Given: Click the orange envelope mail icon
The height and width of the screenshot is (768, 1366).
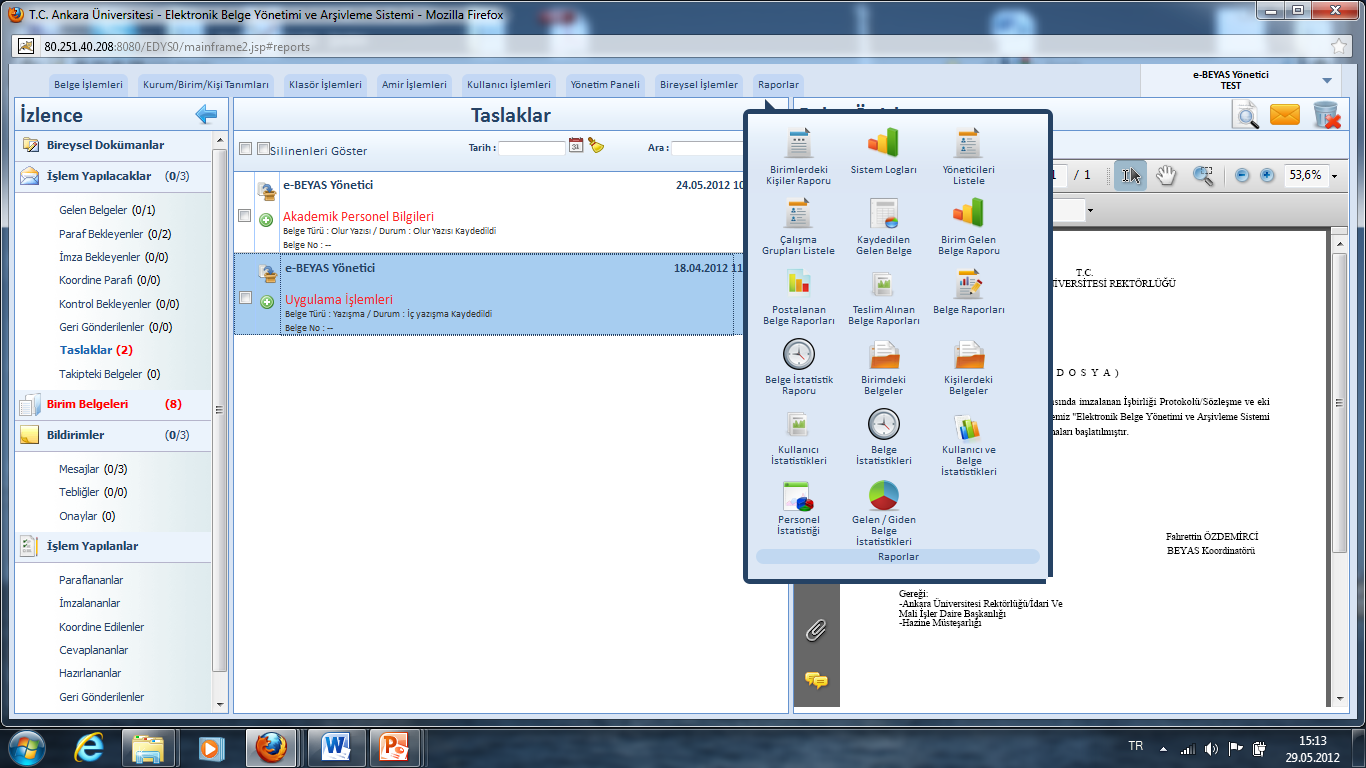Looking at the screenshot, I should (1284, 115).
